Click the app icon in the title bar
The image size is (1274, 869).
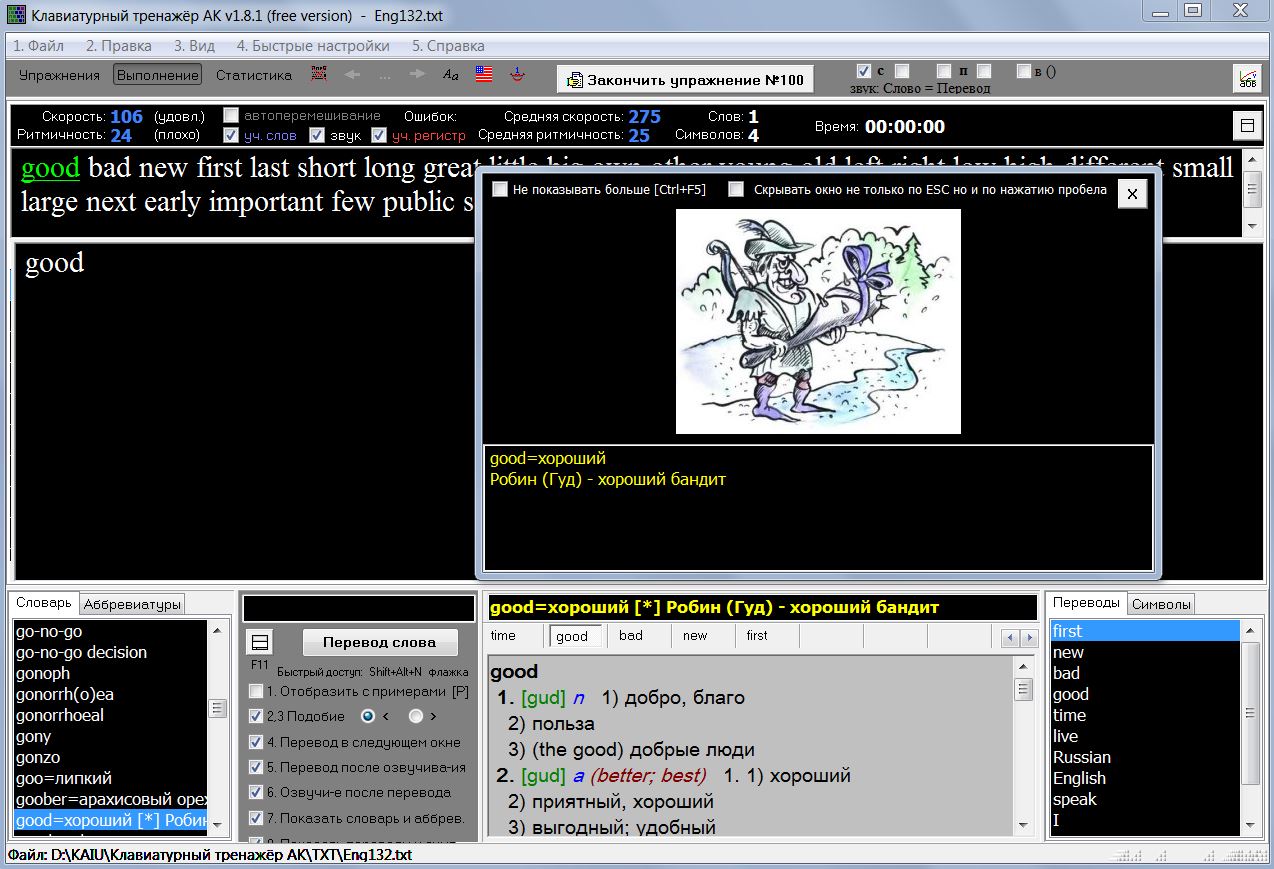(x=15, y=16)
